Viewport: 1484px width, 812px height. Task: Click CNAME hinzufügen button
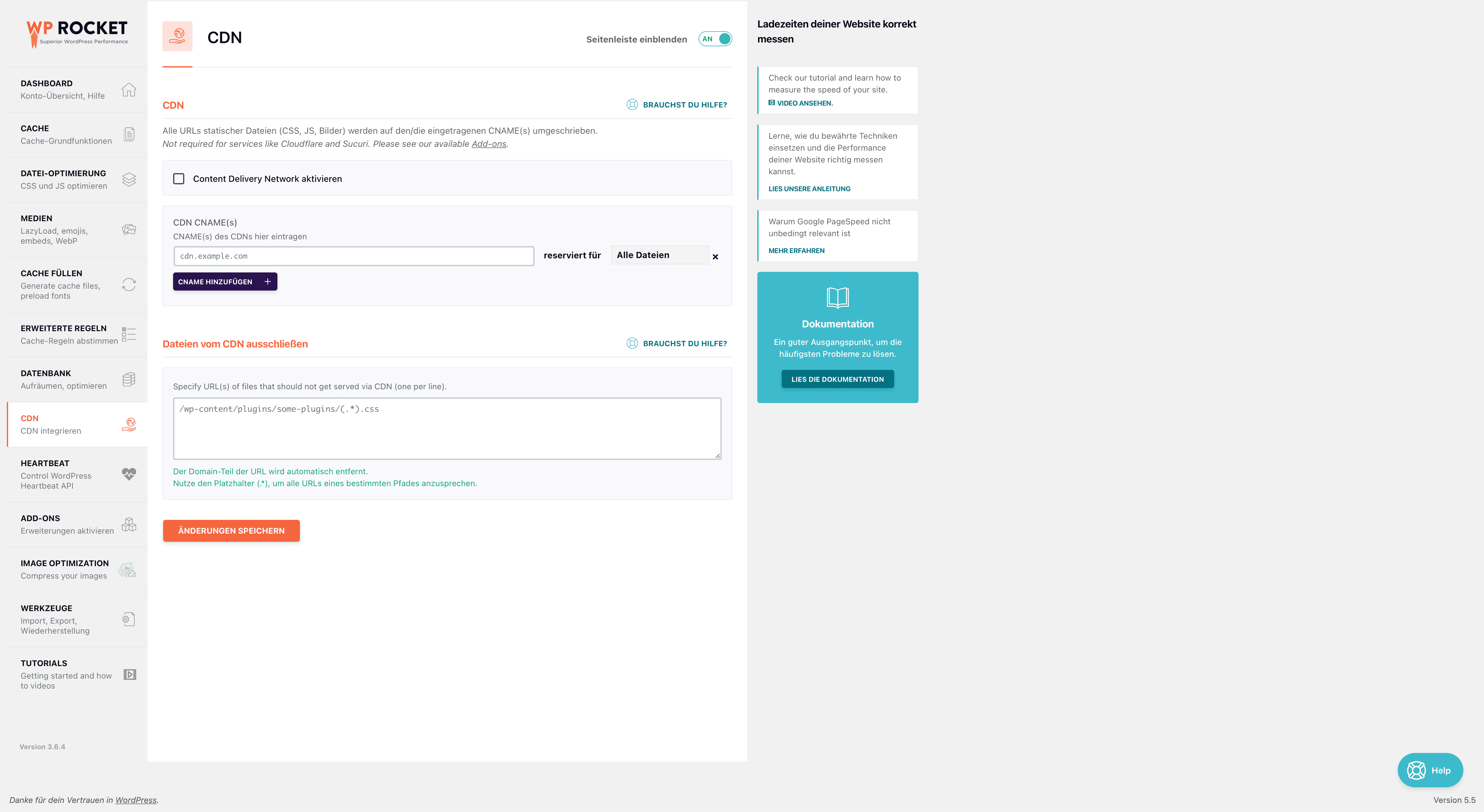coord(225,281)
